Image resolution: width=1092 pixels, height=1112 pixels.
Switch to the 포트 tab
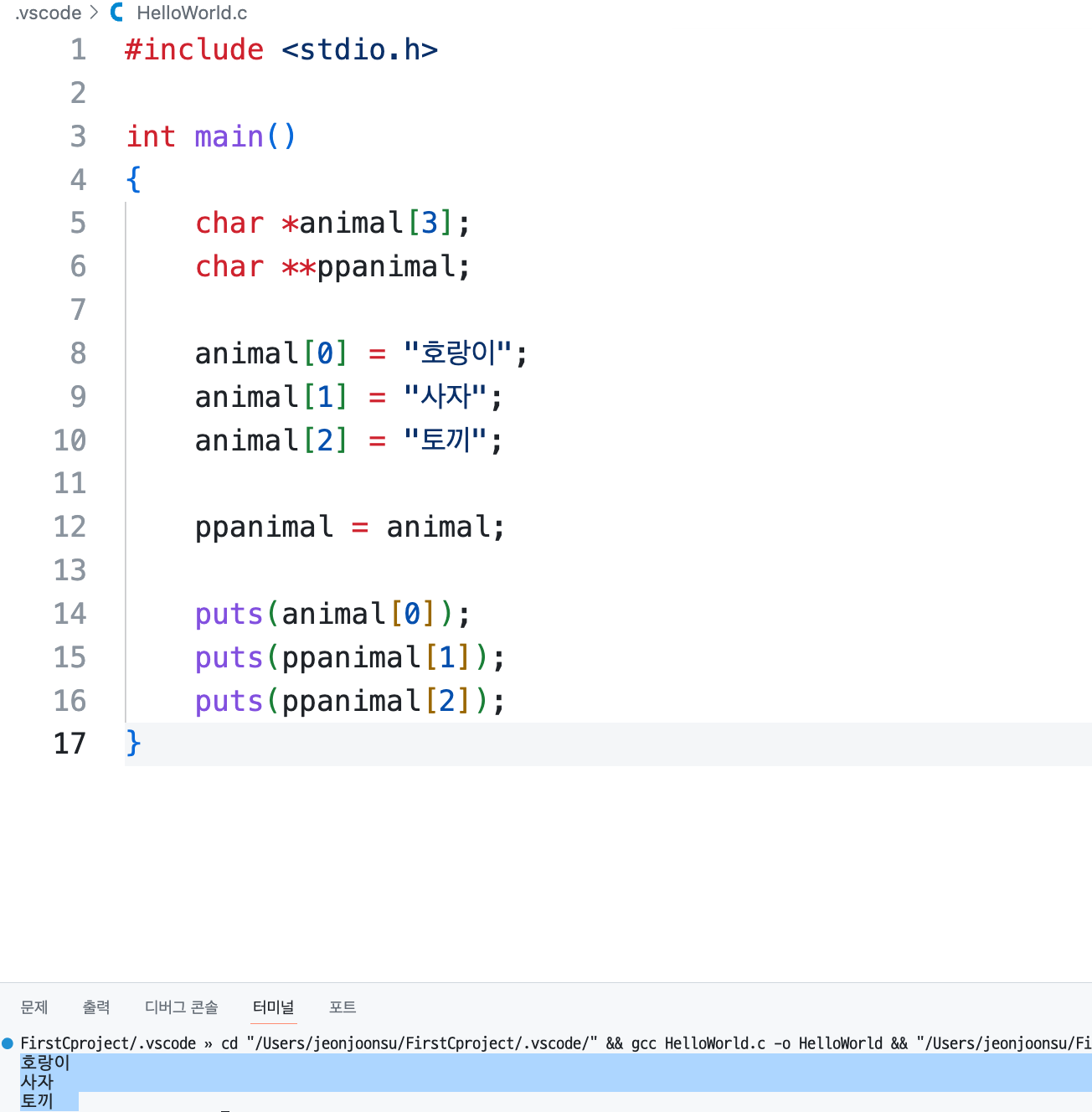[x=343, y=1007]
